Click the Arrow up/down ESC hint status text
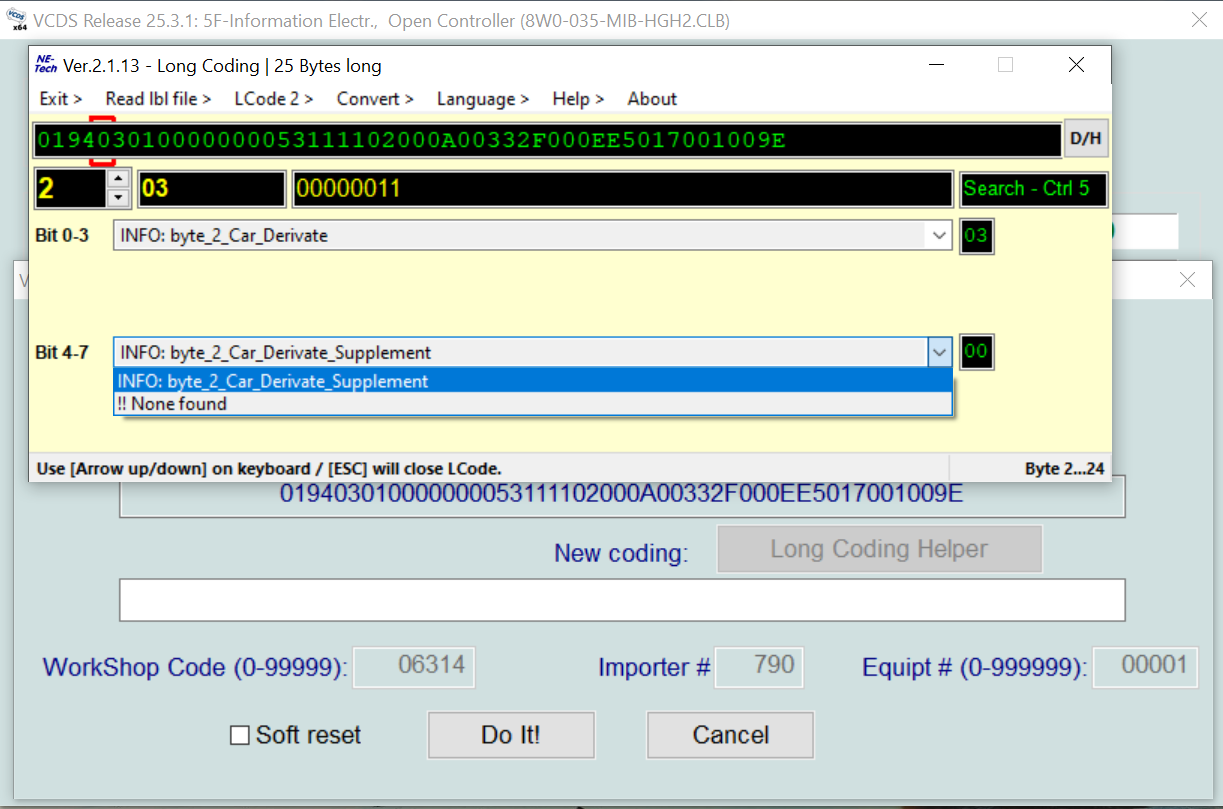The image size is (1223, 809). coord(269,468)
